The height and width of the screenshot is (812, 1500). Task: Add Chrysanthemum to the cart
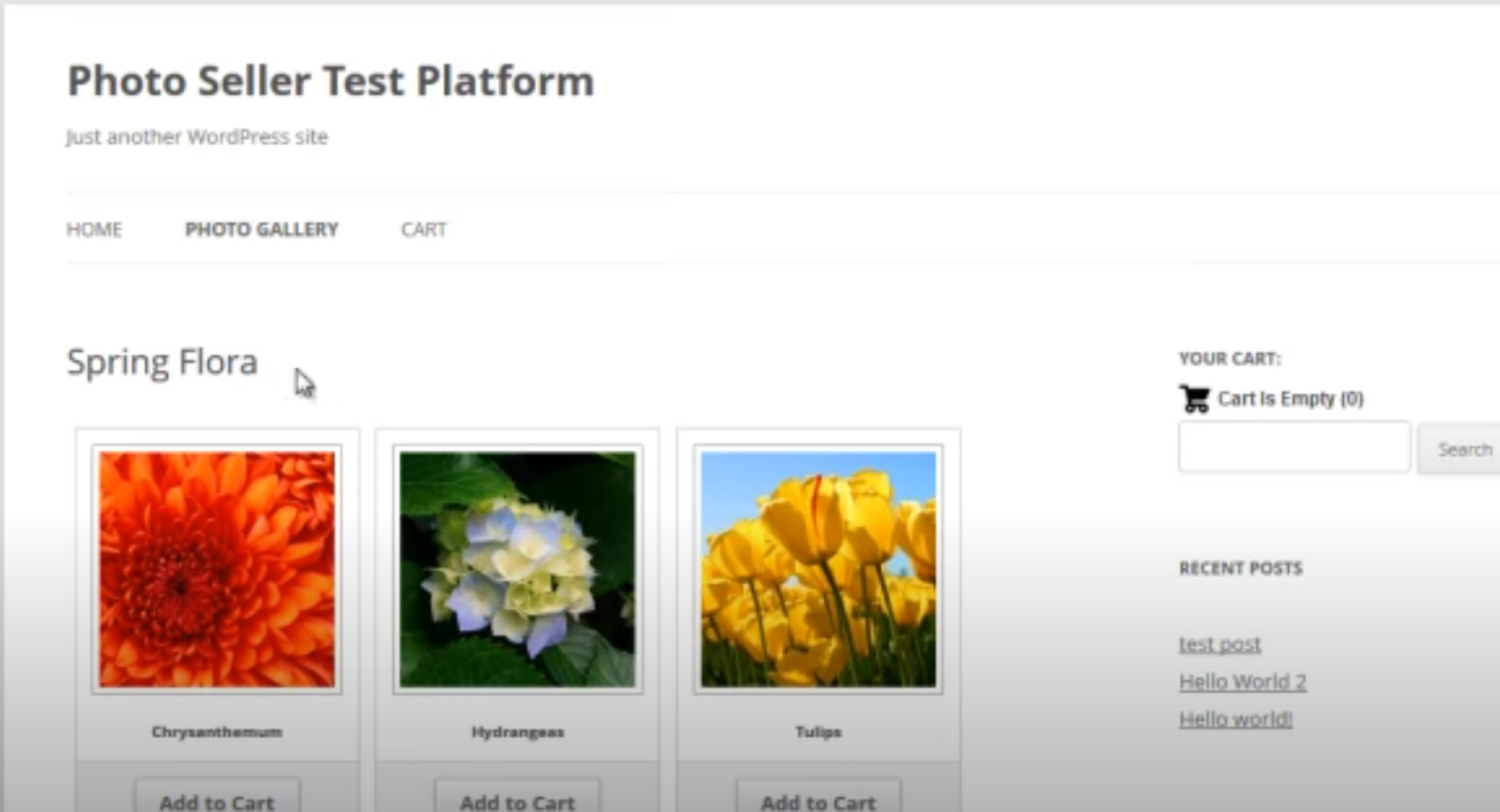tap(217, 800)
